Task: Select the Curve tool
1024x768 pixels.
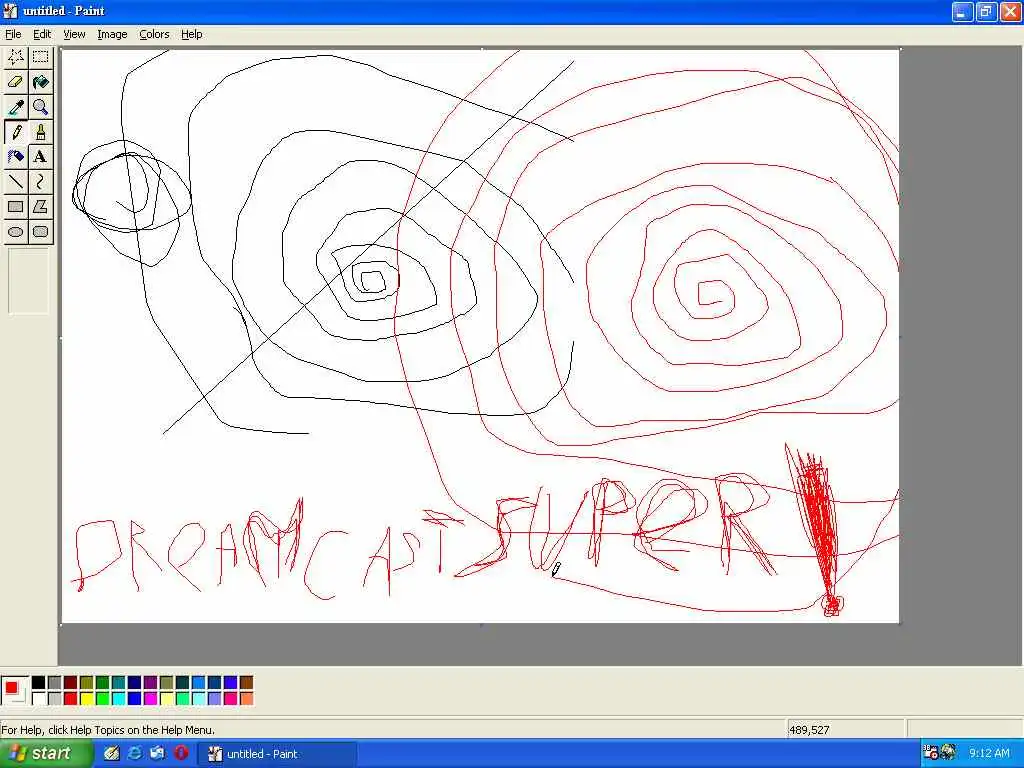Action: pyautogui.click(x=40, y=182)
